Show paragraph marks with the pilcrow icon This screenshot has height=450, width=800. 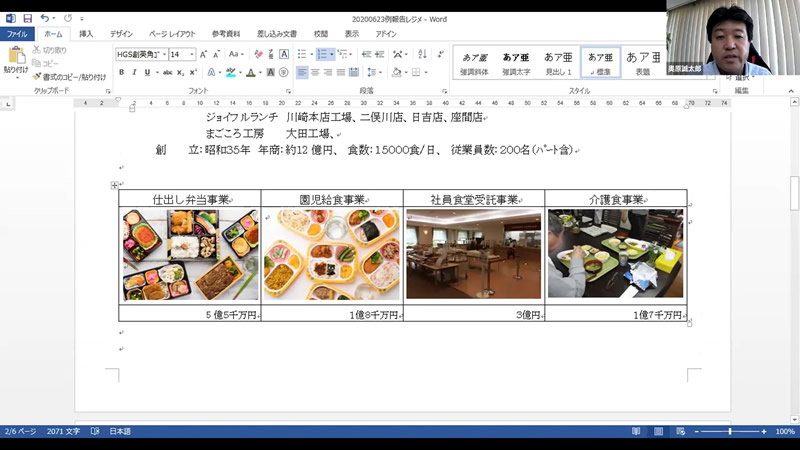click(x=440, y=54)
